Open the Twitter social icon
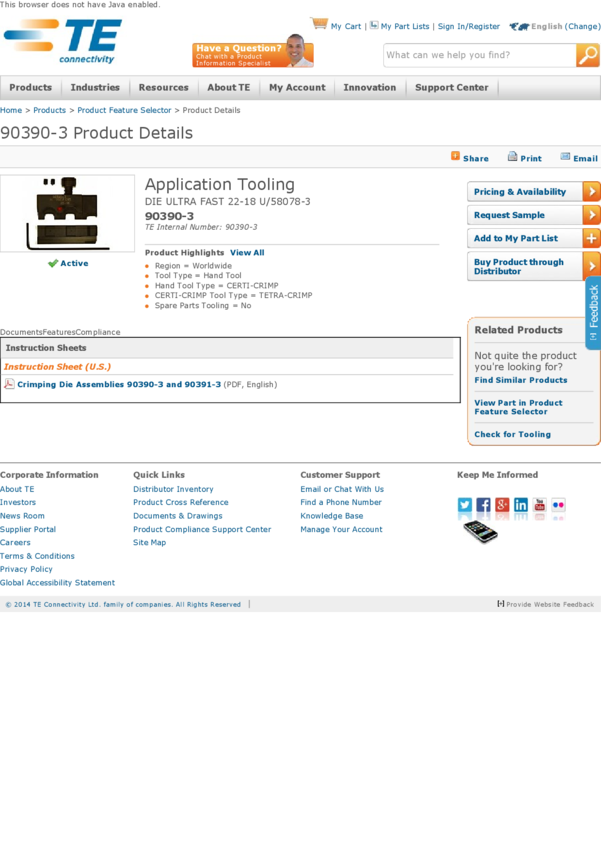This screenshot has width=601, height=850. [x=465, y=505]
